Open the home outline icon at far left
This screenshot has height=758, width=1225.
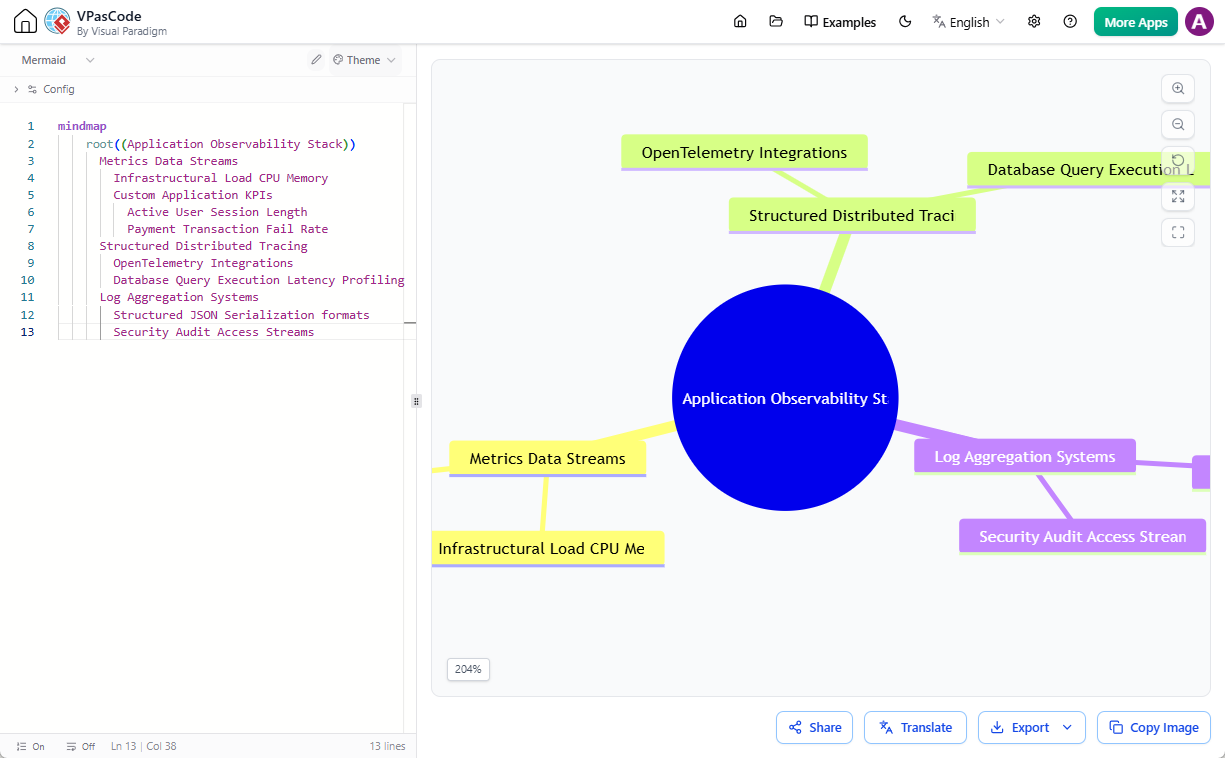25,22
